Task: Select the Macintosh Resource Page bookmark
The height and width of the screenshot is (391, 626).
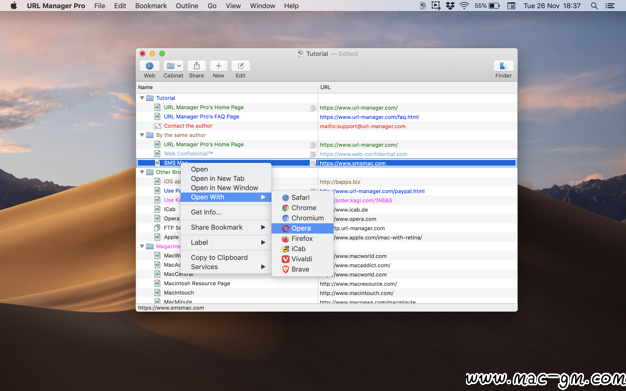Action: click(x=197, y=284)
